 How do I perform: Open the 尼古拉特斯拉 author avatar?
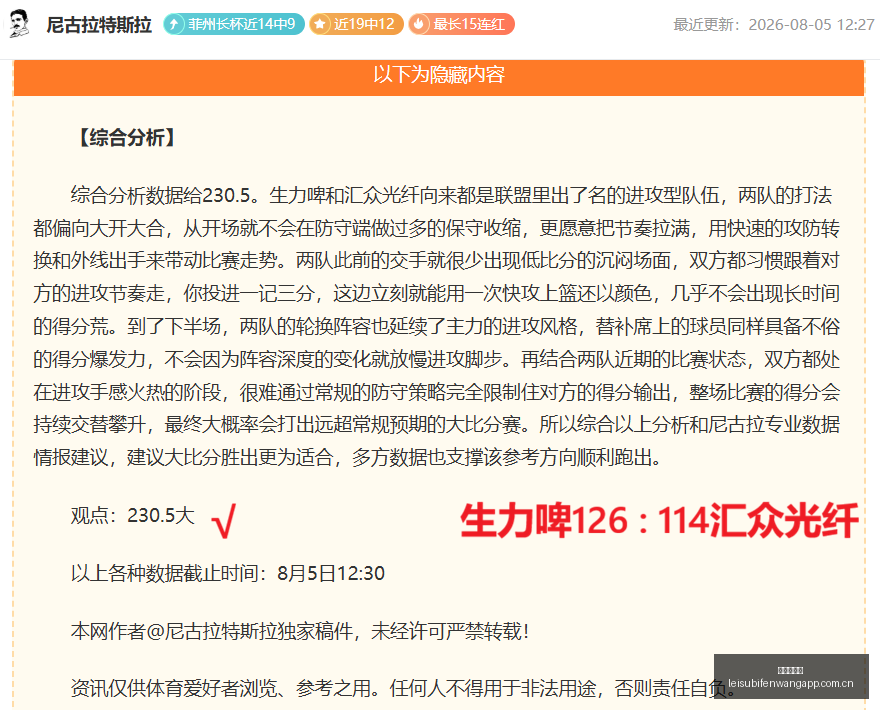pos(20,24)
